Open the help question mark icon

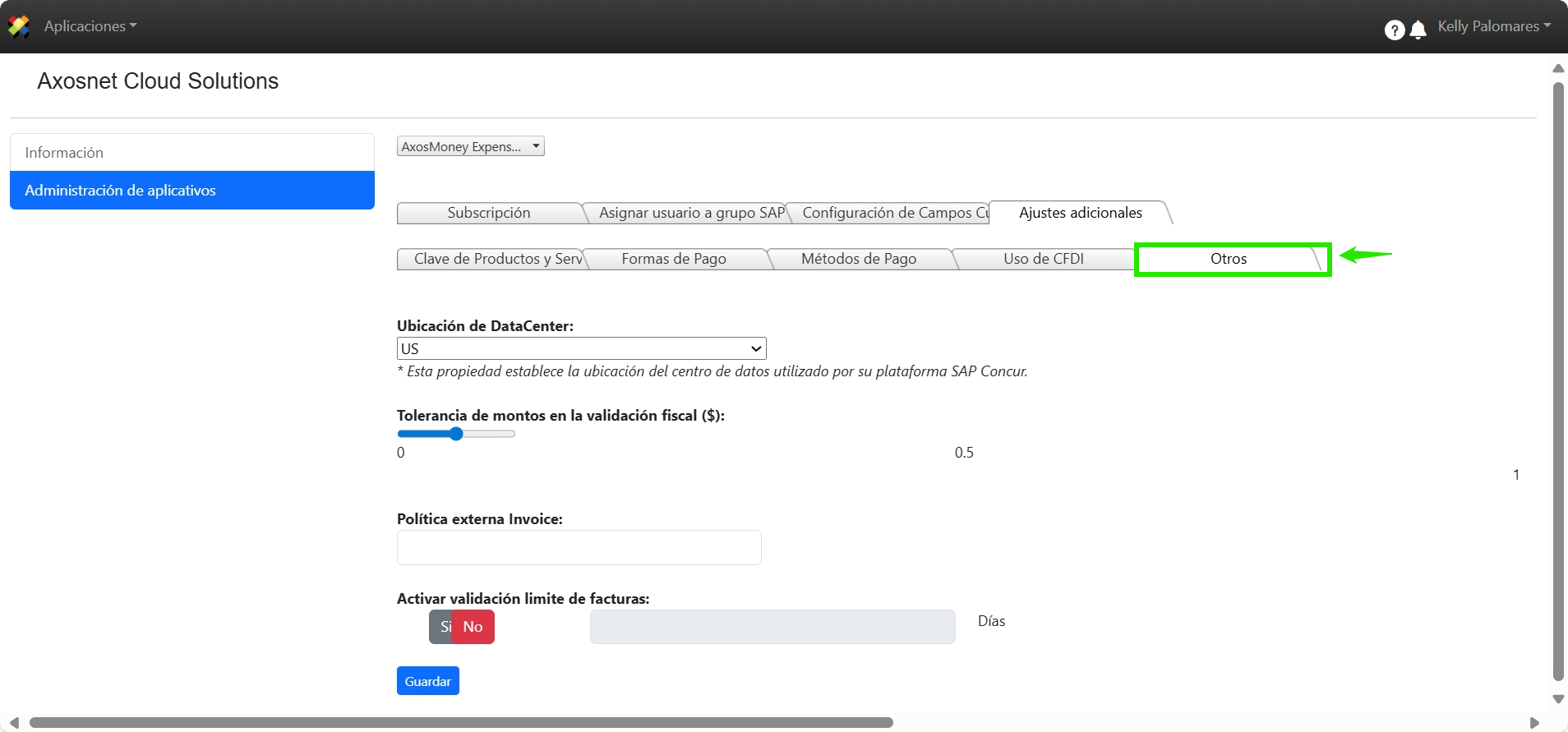pyautogui.click(x=1394, y=30)
